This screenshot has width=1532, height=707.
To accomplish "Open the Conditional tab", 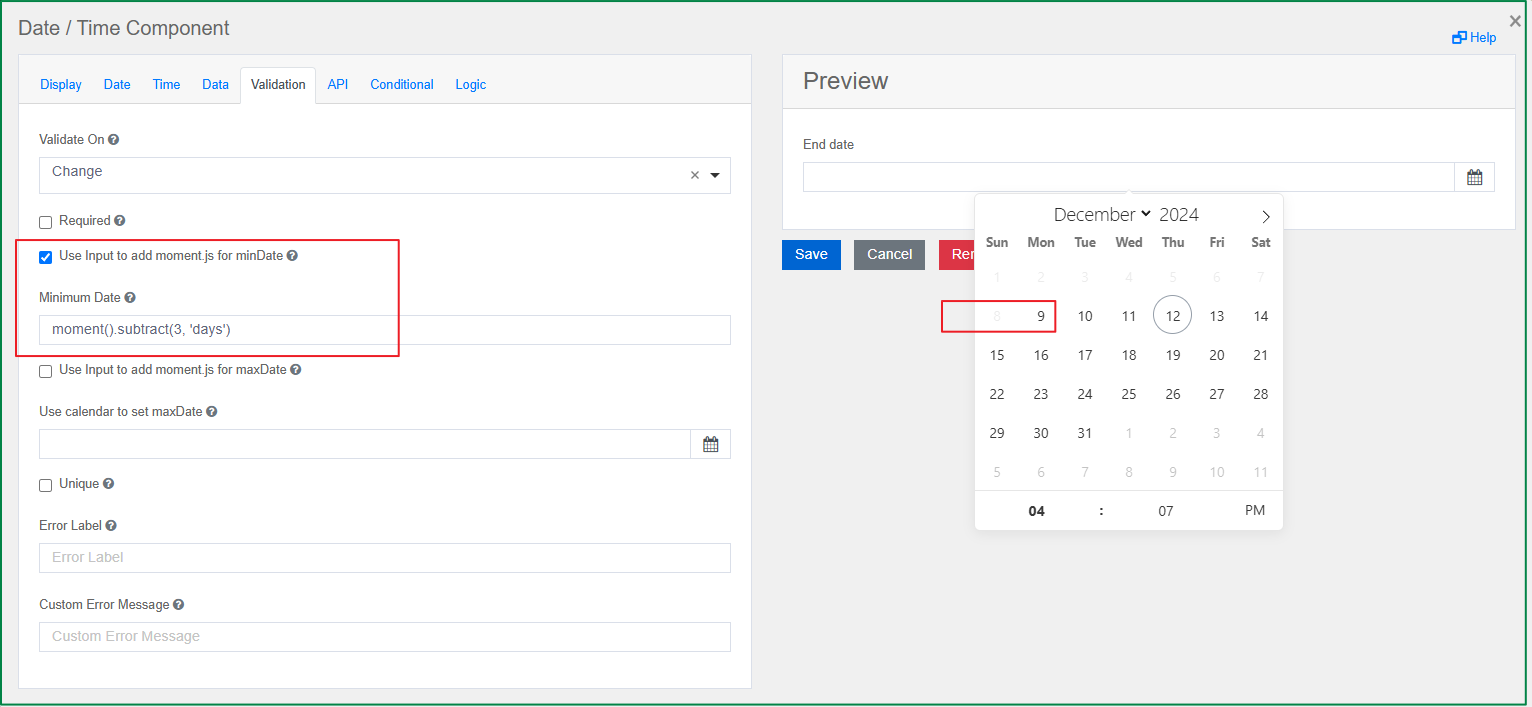I will pos(402,85).
